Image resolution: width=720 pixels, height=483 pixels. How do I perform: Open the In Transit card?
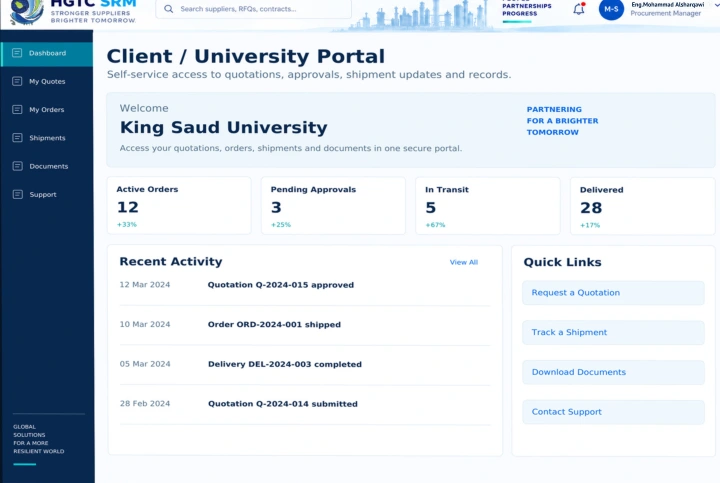[488, 206]
